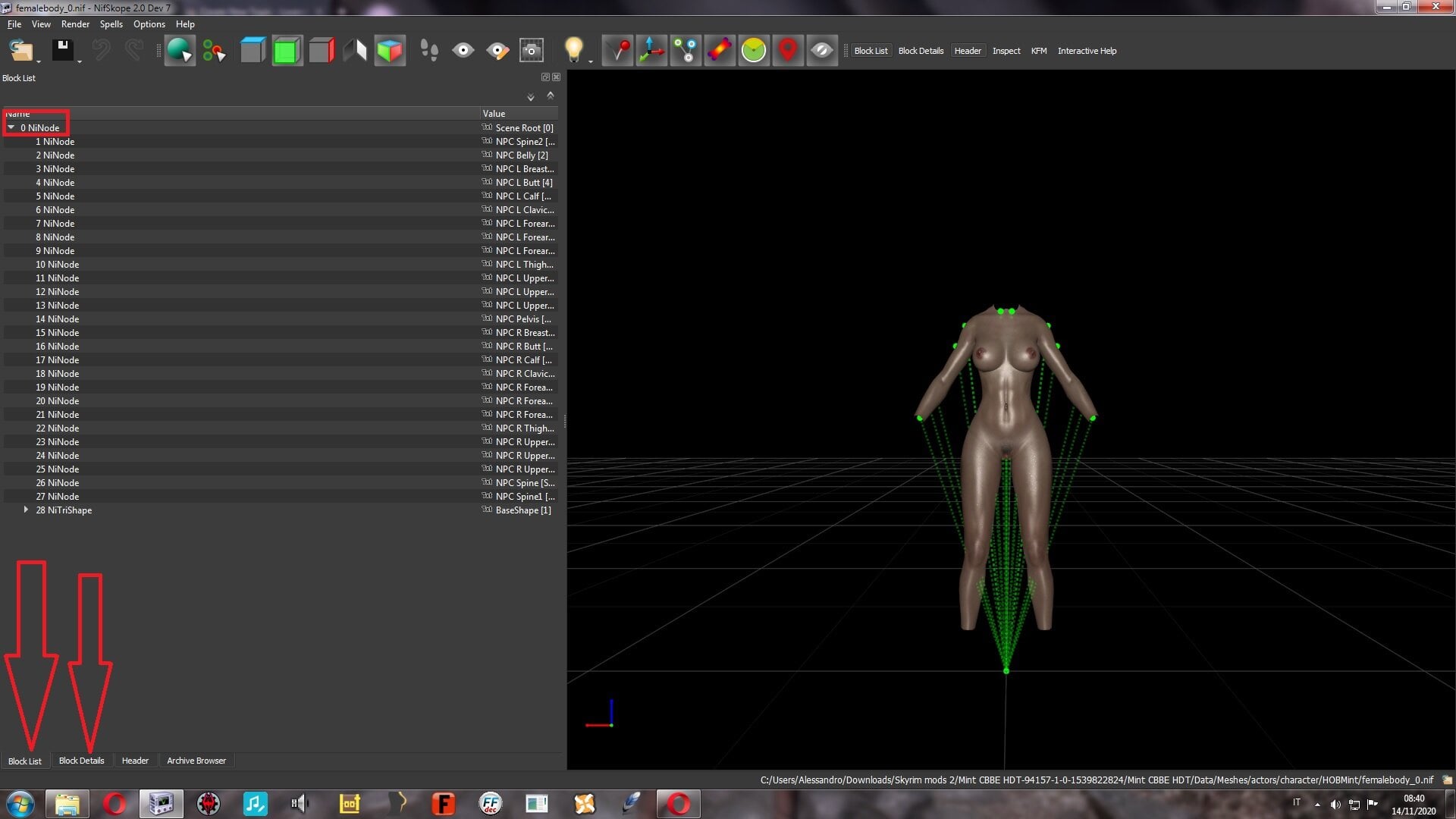Toggle the hidden-objects eye icon

point(822,51)
